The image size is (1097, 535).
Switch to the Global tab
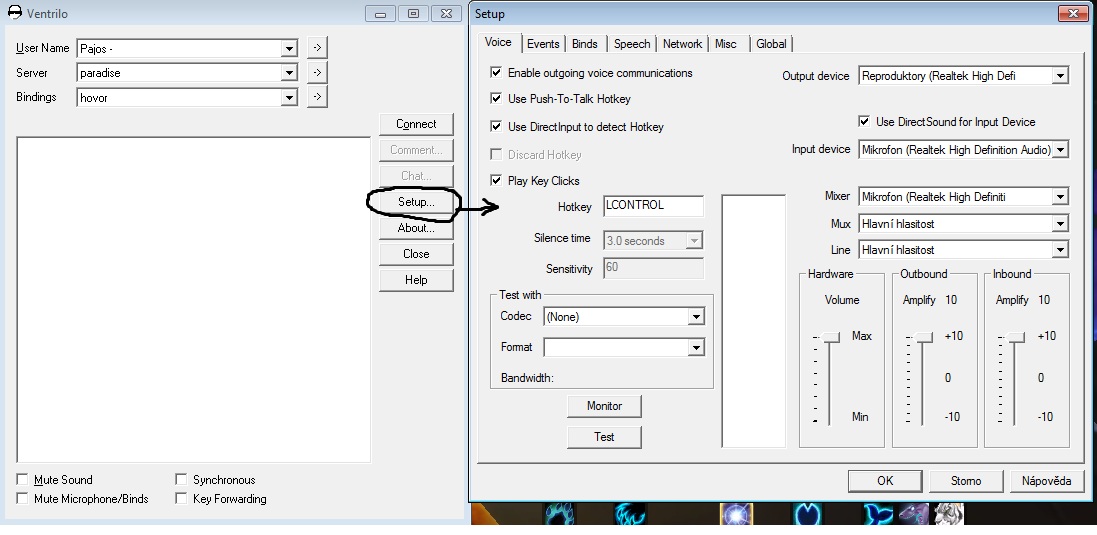pyautogui.click(x=771, y=43)
